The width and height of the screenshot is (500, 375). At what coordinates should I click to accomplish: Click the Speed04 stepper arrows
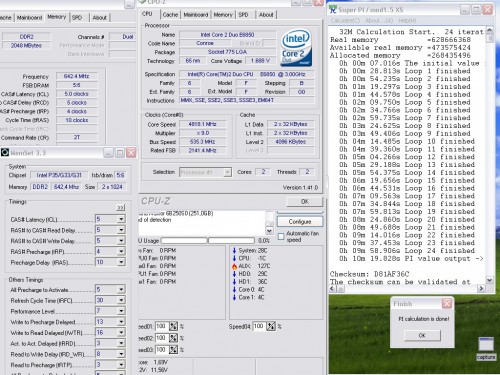pyautogui.click(x=271, y=326)
